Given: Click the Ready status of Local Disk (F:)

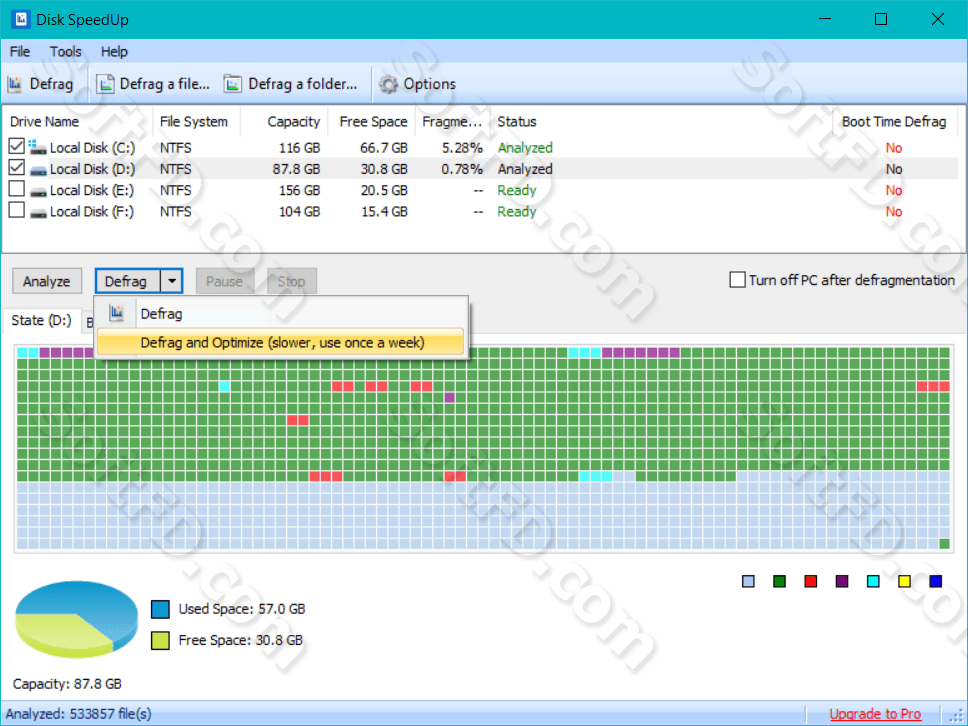Looking at the screenshot, I should click(517, 211).
